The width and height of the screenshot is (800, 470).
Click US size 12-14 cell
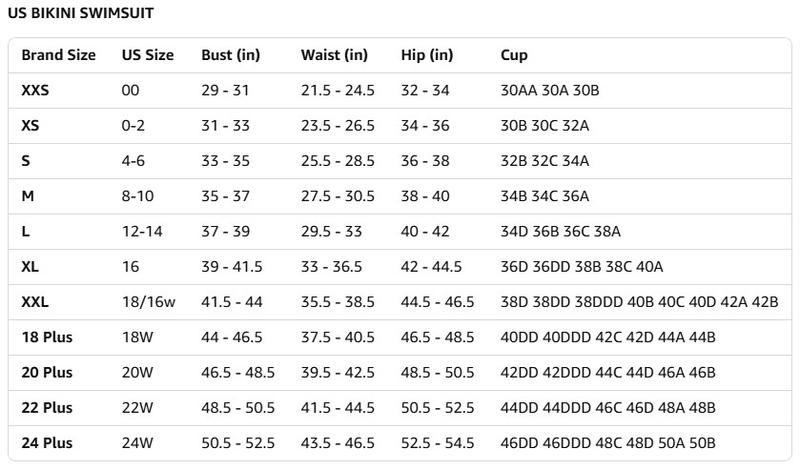140,231
